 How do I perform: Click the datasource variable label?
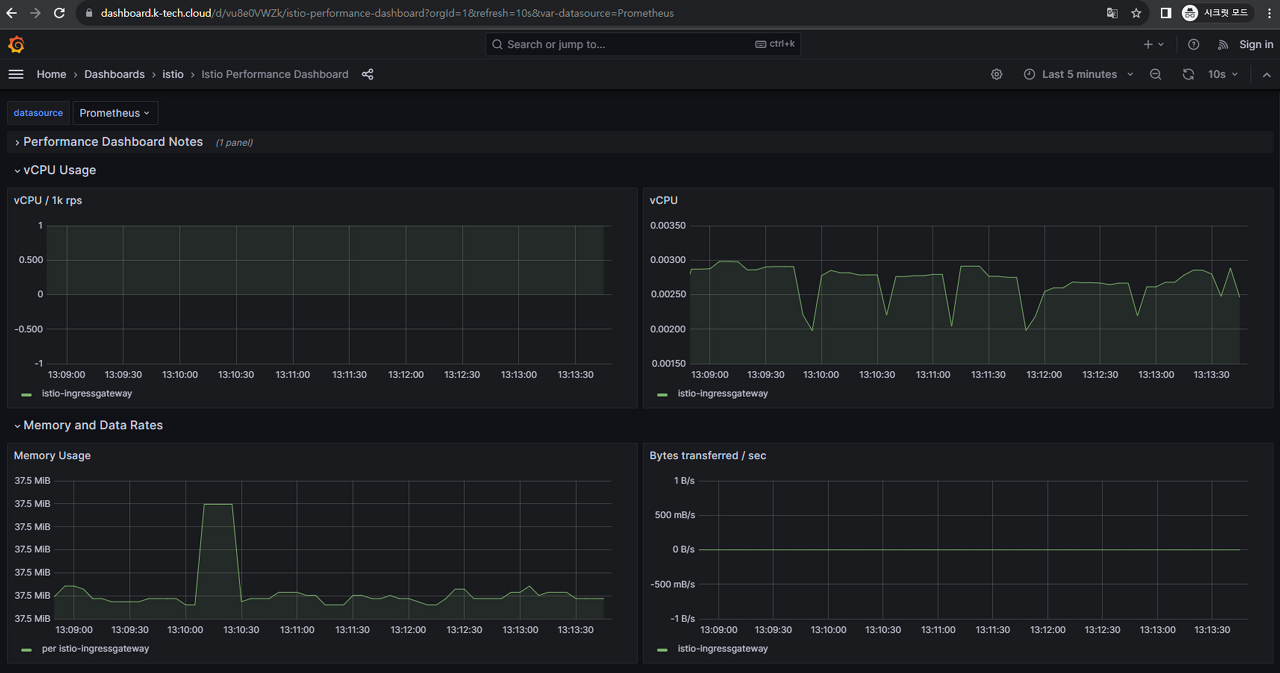(x=38, y=113)
